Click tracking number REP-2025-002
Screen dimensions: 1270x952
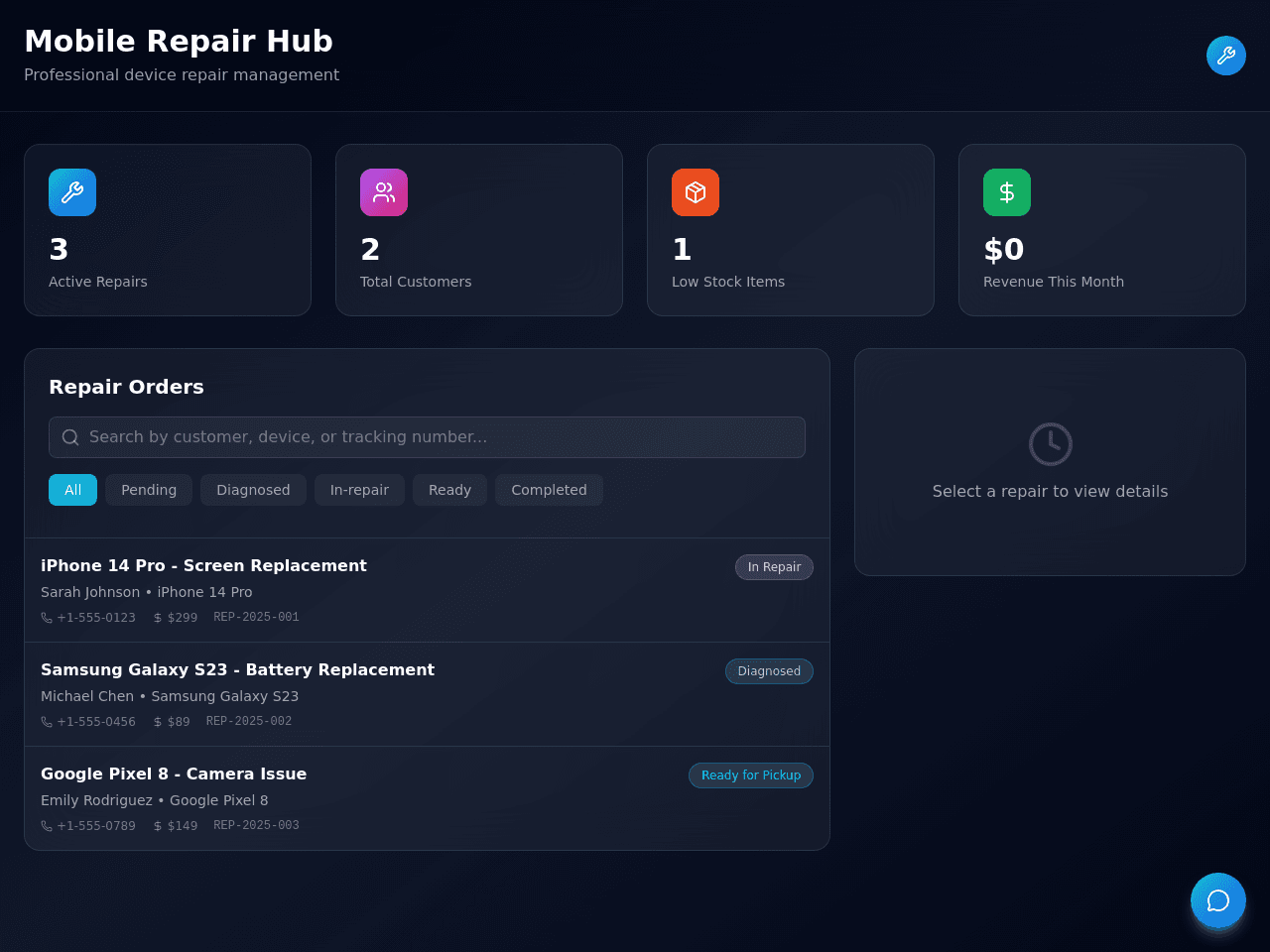(249, 721)
